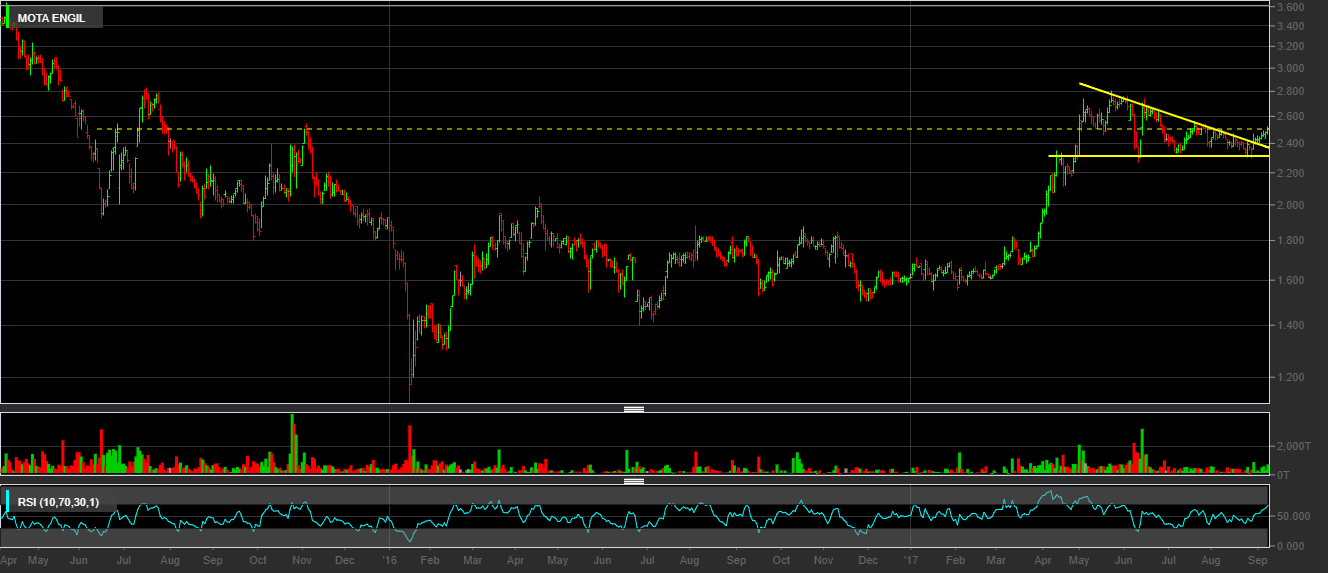Click the 3.600 price axis label
The height and width of the screenshot is (573, 1328).
(x=1290, y=7)
